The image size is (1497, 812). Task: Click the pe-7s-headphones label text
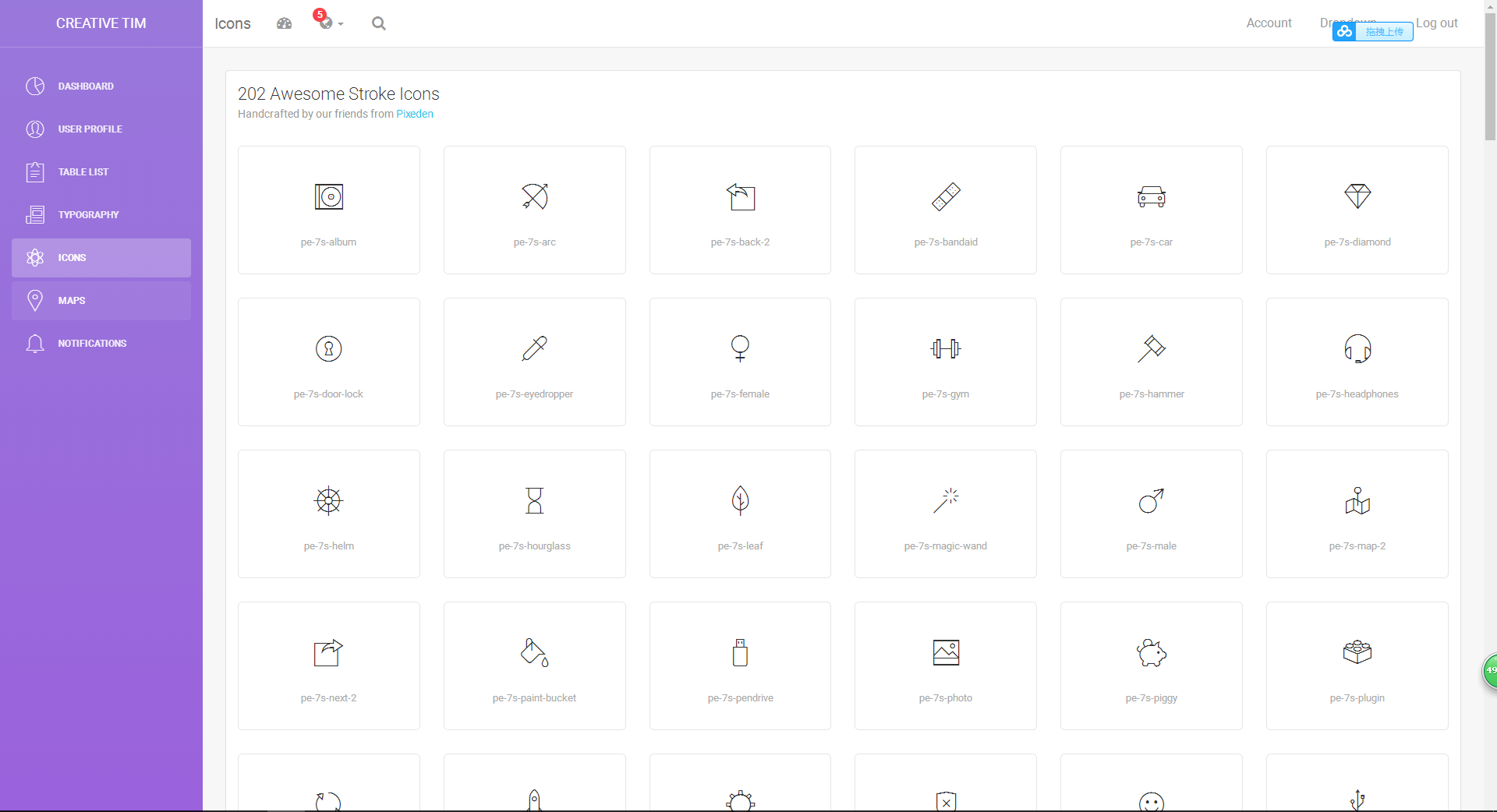tap(1357, 394)
